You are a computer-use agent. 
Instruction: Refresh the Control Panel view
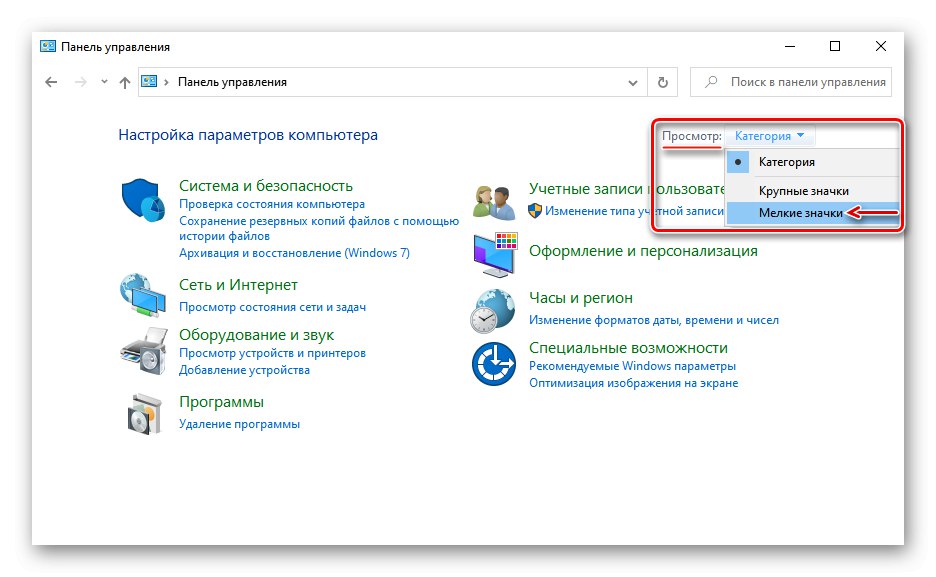point(663,82)
